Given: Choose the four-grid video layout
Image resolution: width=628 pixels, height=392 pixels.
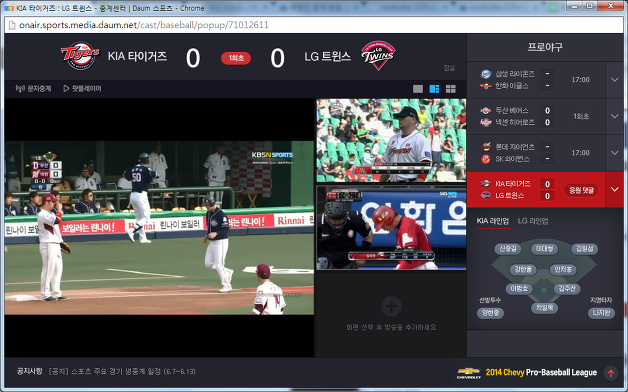Looking at the screenshot, I should point(451,89).
